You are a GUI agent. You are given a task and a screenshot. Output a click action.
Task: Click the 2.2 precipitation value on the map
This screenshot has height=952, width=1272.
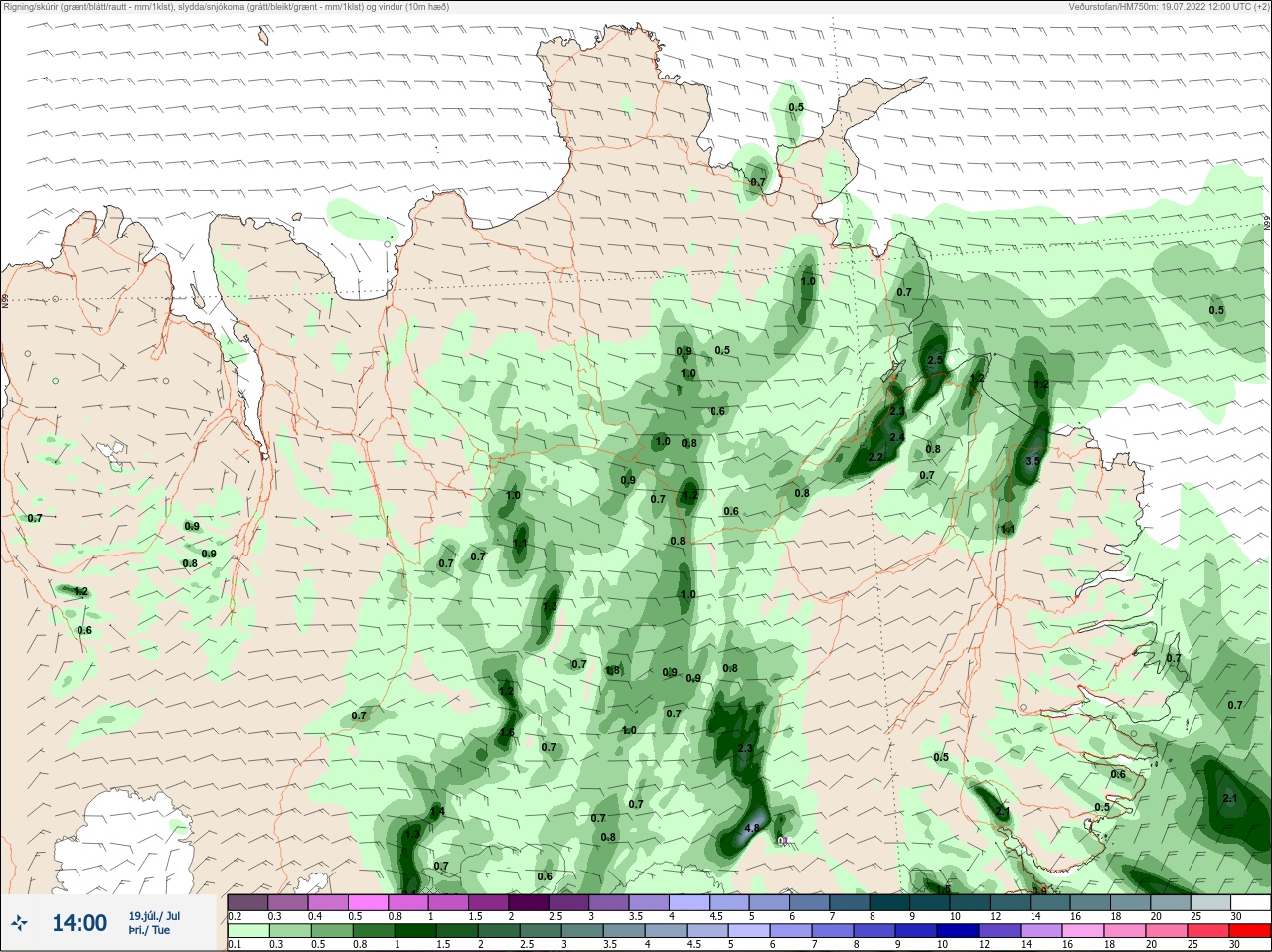(x=875, y=457)
